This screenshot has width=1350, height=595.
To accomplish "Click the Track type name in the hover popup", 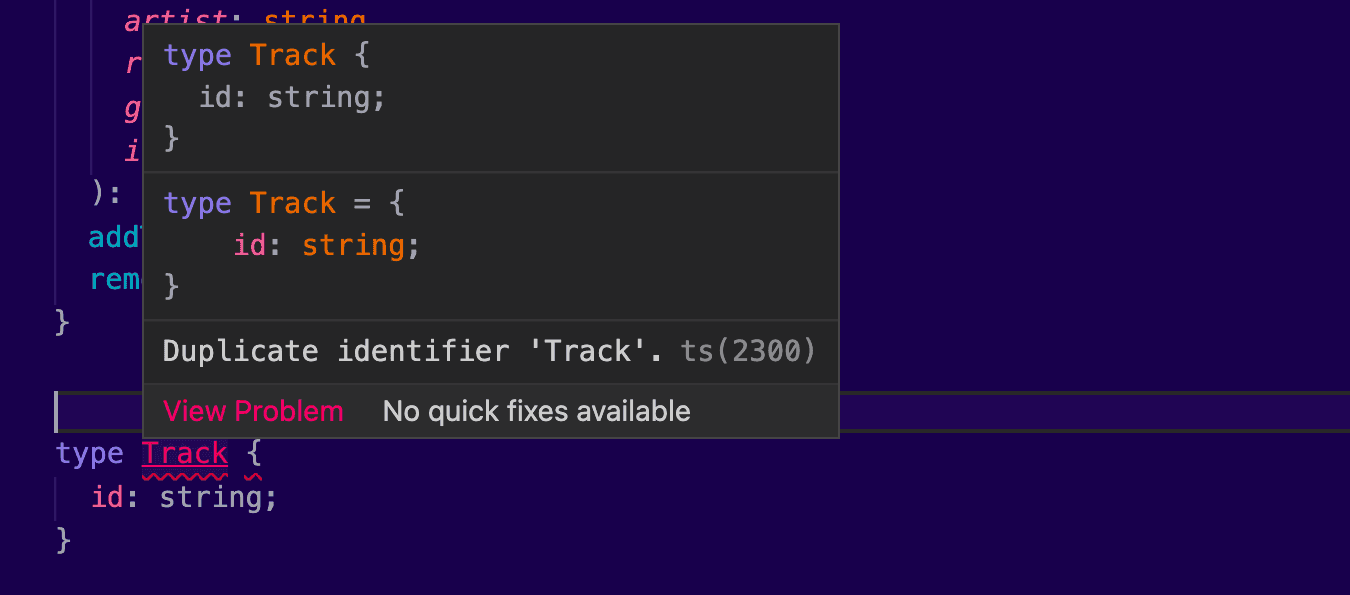I will pyautogui.click(x=293, y=54).
